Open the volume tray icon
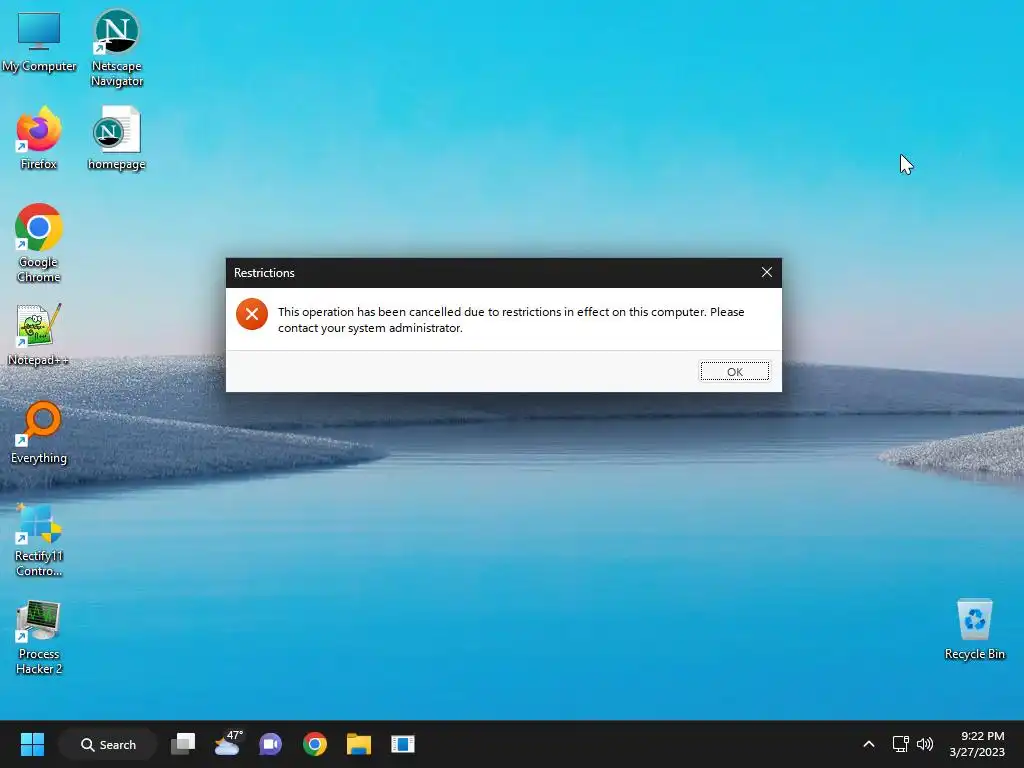 (925, 744)
